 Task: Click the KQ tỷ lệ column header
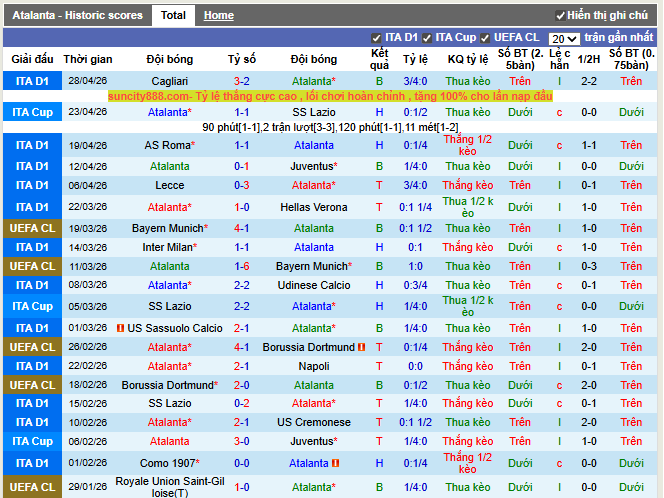468,59
